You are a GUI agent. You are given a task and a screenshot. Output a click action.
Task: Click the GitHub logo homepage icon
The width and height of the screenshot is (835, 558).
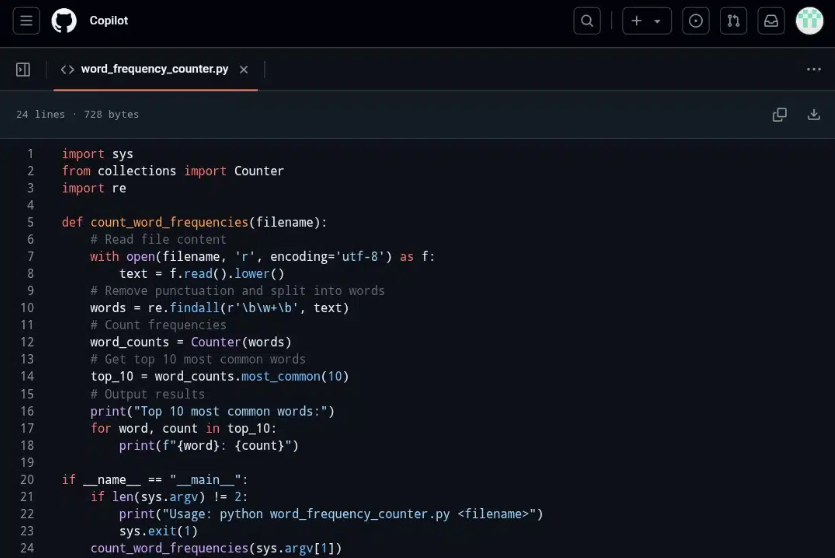tap(64, 21)
